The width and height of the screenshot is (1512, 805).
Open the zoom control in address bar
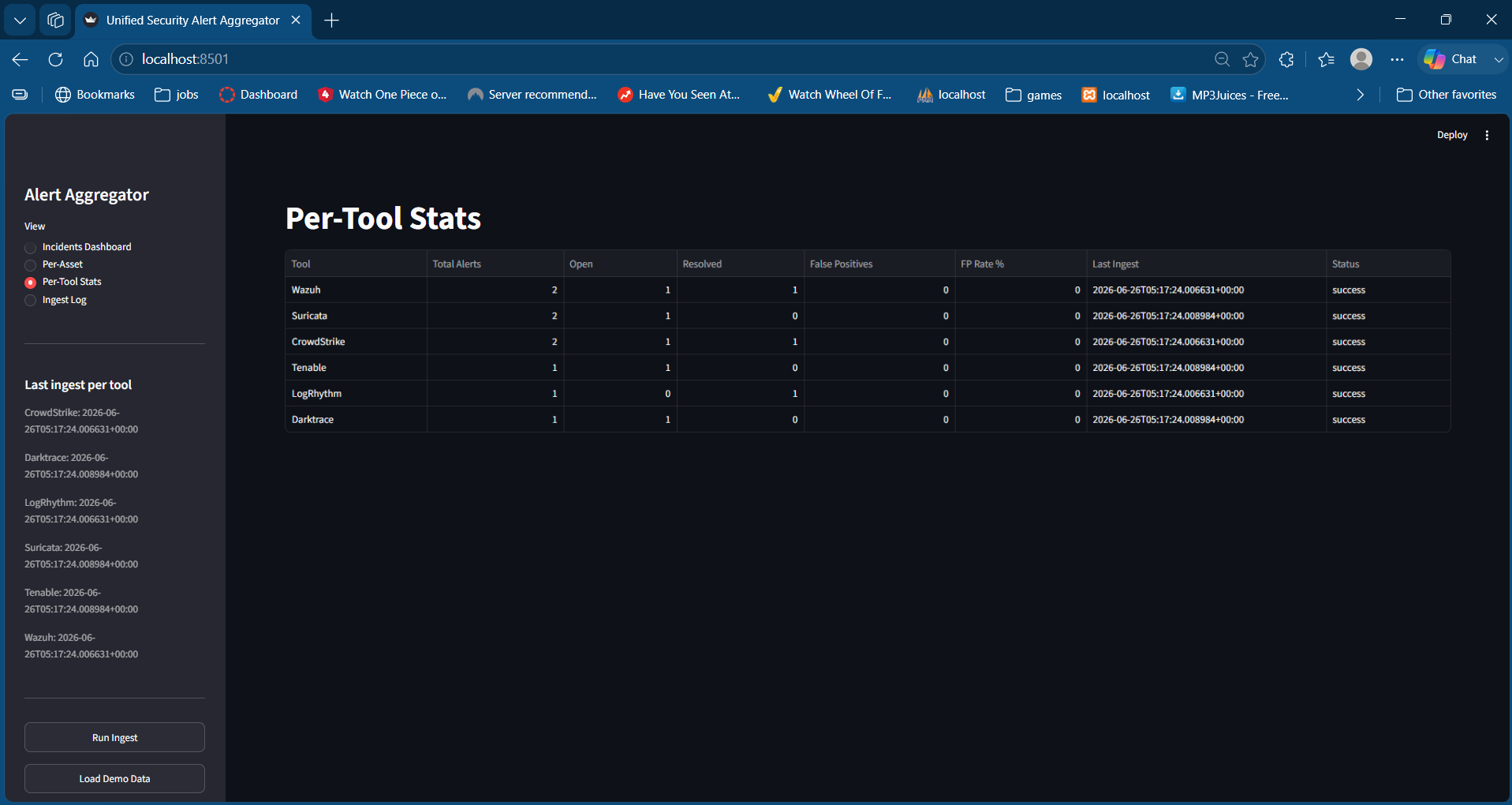(1222, 59)
